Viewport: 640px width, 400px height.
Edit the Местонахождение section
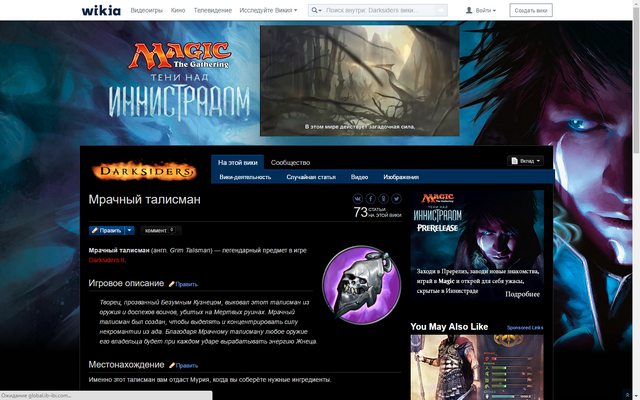pyautogui.click(x=186, y=365)
